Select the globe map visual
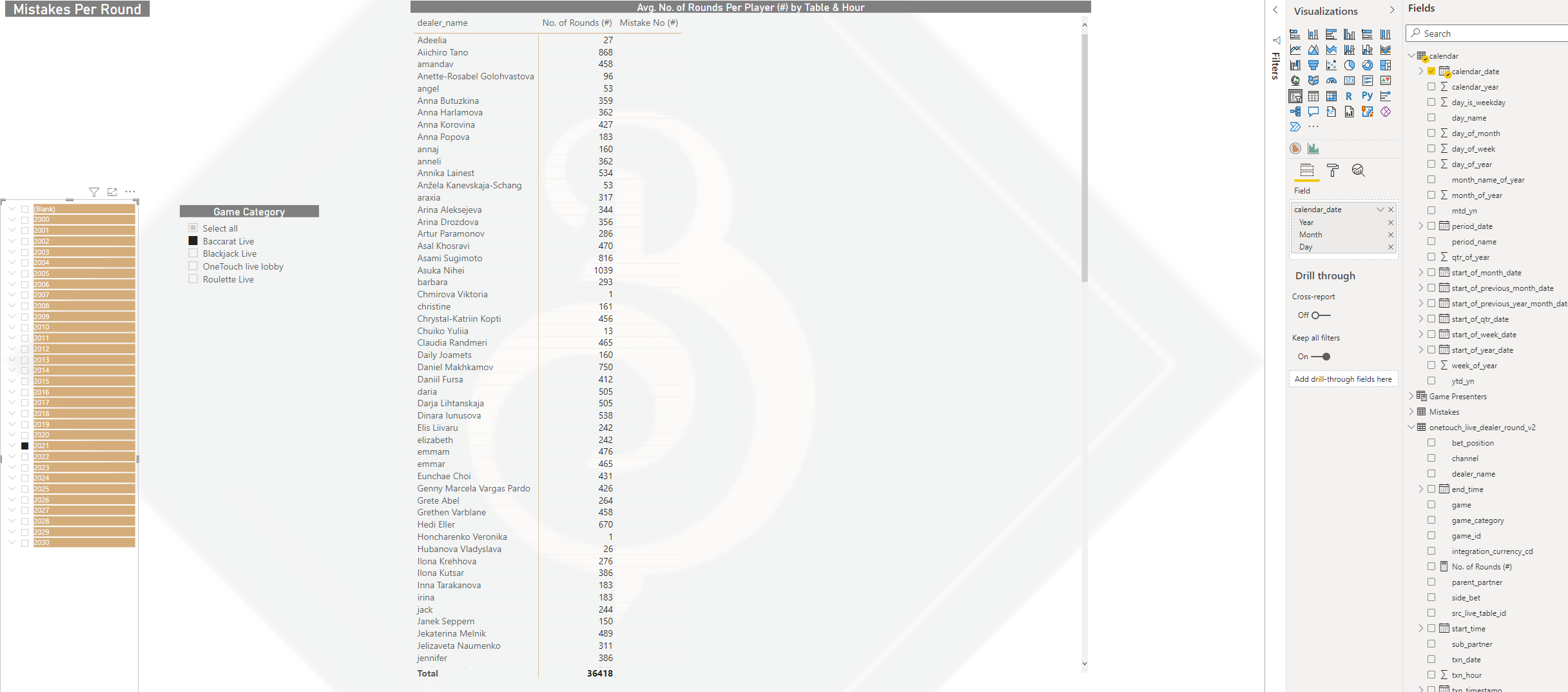Screen dimensions: 1568x692 click(x=1295, y=81)
